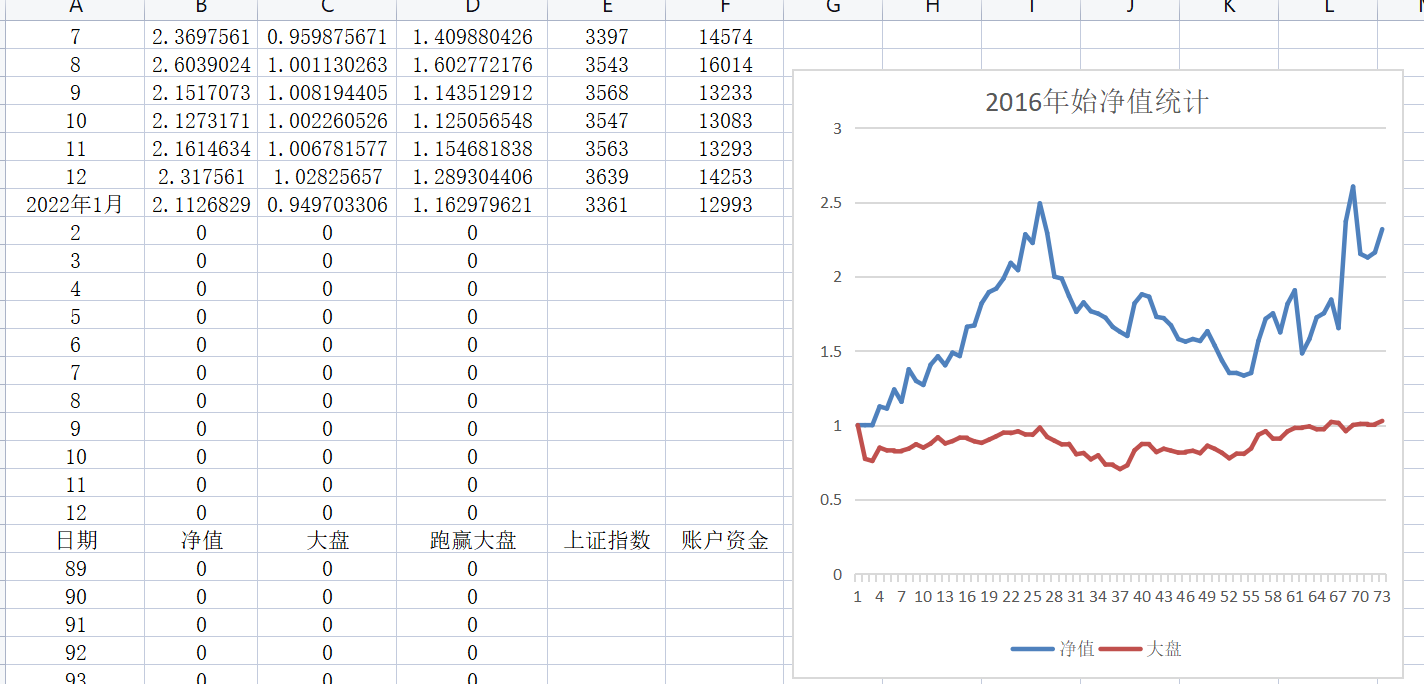Click the blue 净值 line peak
The image size is (1424, 684).
(x=1353, y=186)
